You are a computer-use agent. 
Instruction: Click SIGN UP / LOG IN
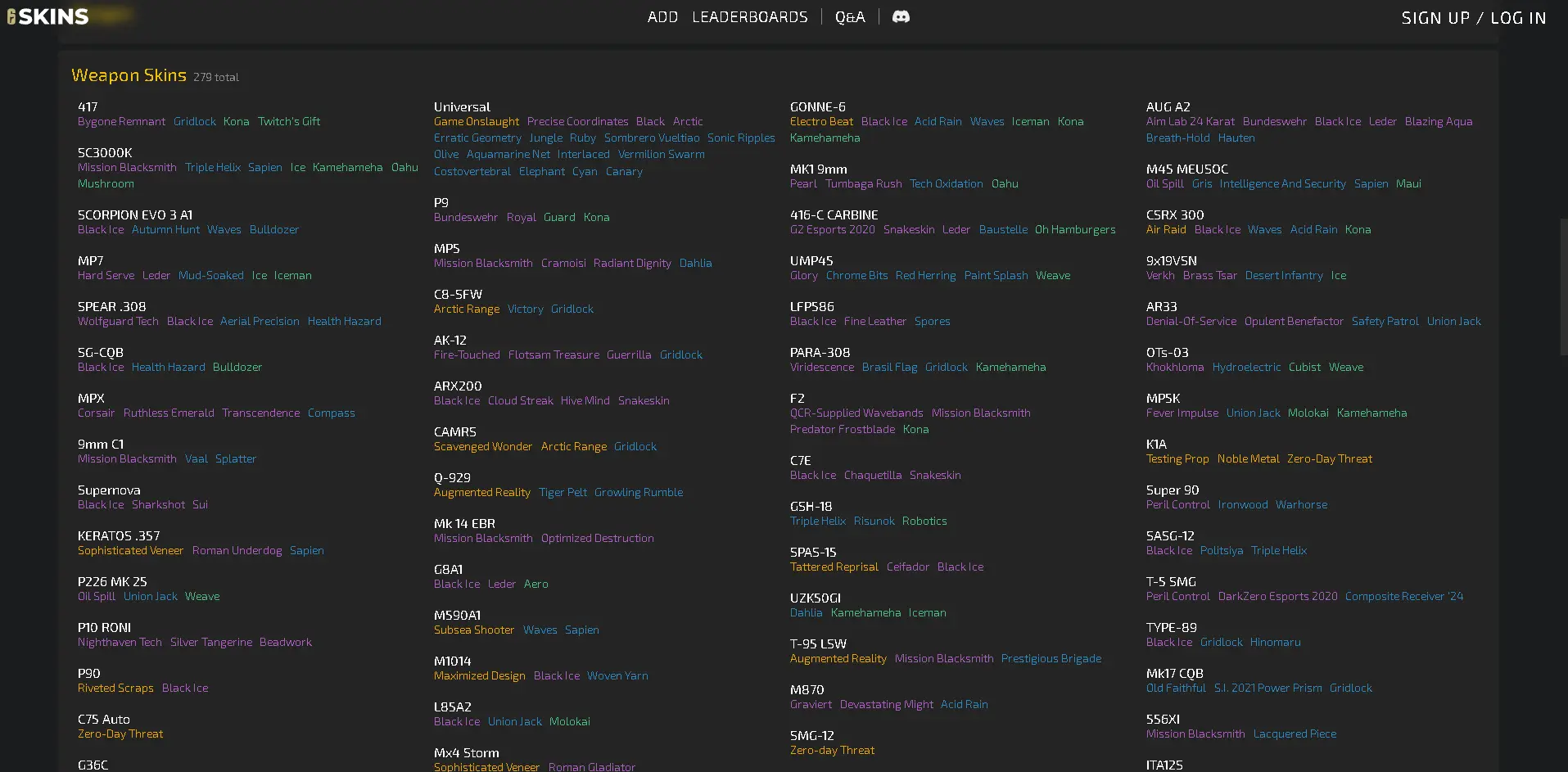(x=1473, y=18)
